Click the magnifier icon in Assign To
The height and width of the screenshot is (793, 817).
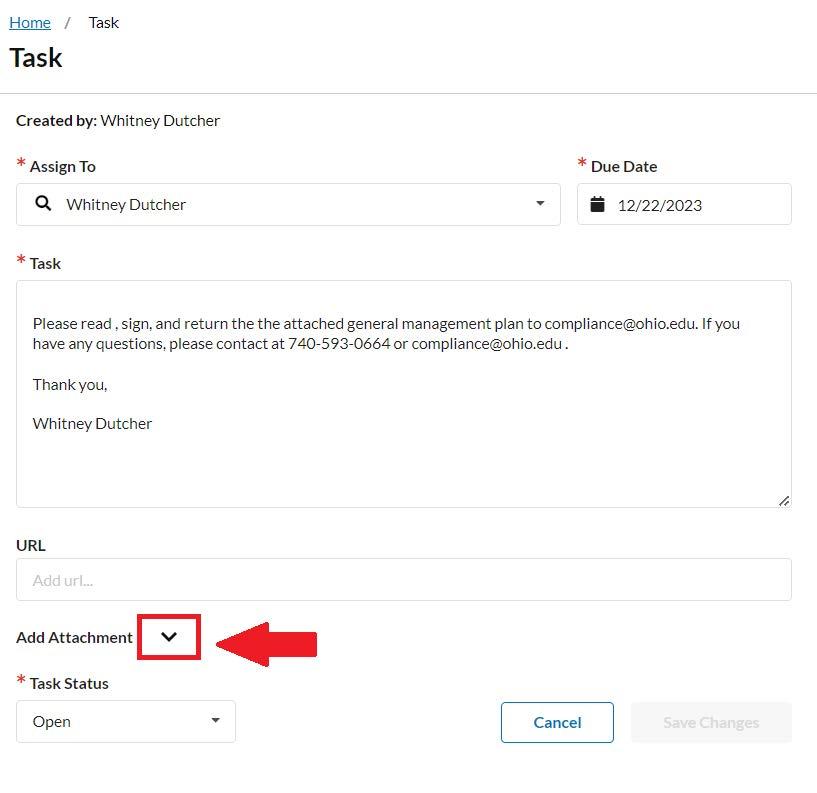click(x=43, y=204)
